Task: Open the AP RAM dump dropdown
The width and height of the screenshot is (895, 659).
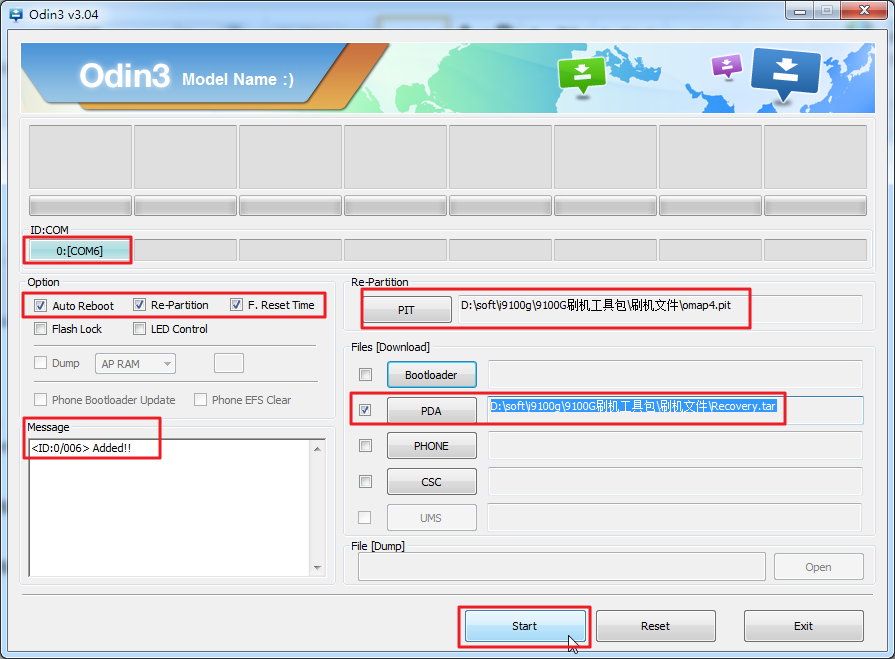Action: tap(135, 363)
